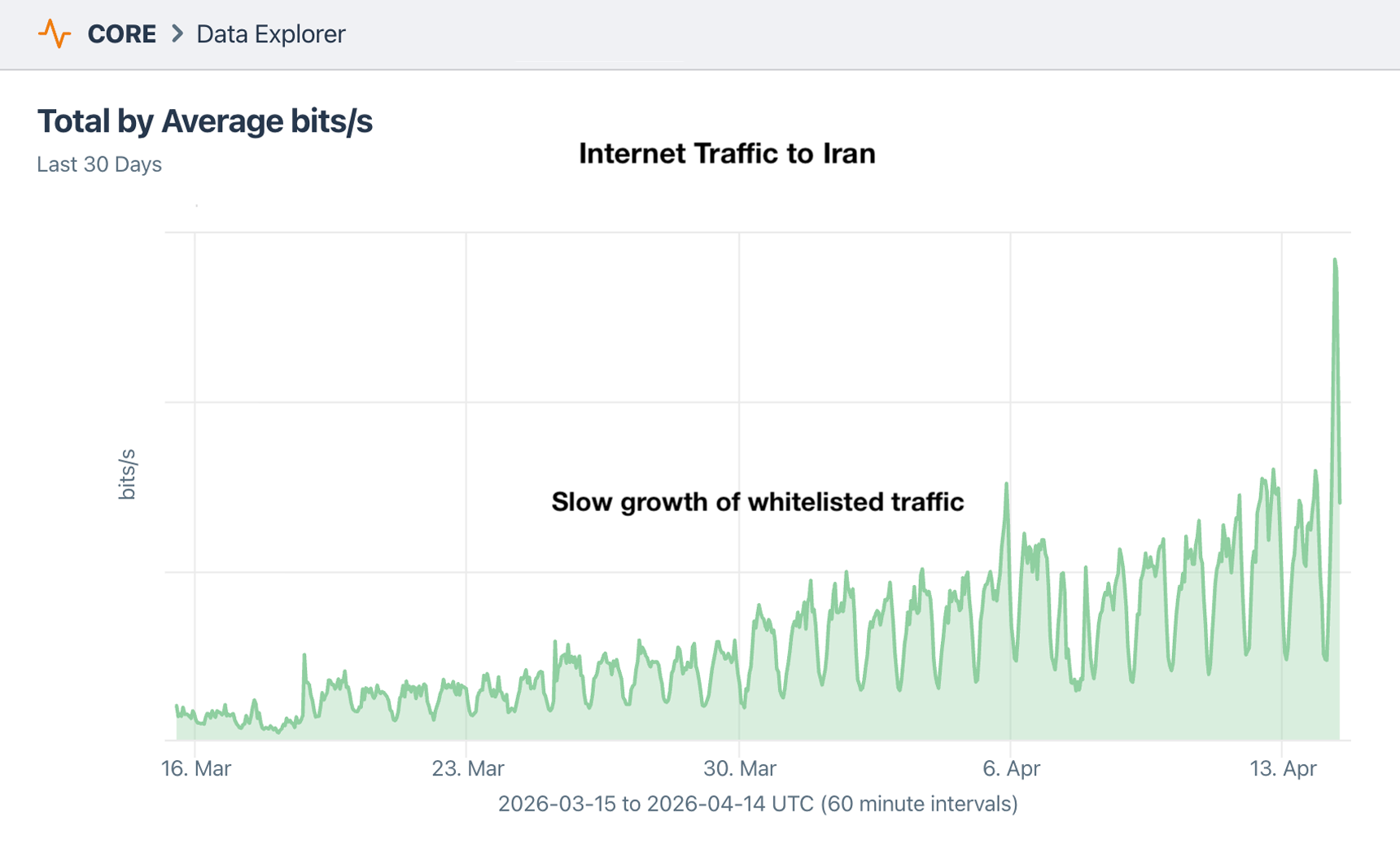Select the Total by Average bits/s heading
This screenshot has height=848, width=1400.
[x=206, y=120]
